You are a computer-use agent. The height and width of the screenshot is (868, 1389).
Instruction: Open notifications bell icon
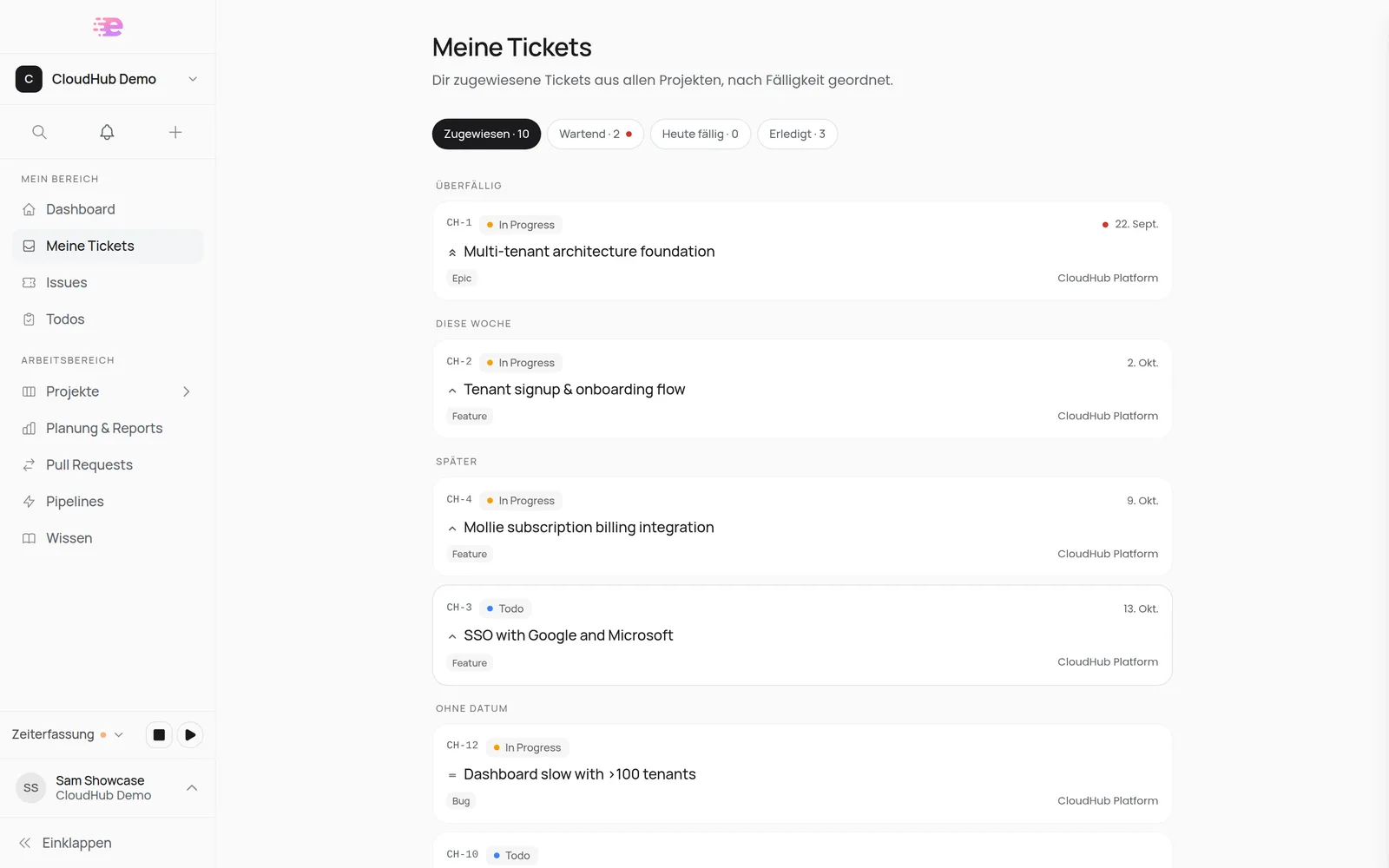(x=107, y=132)
